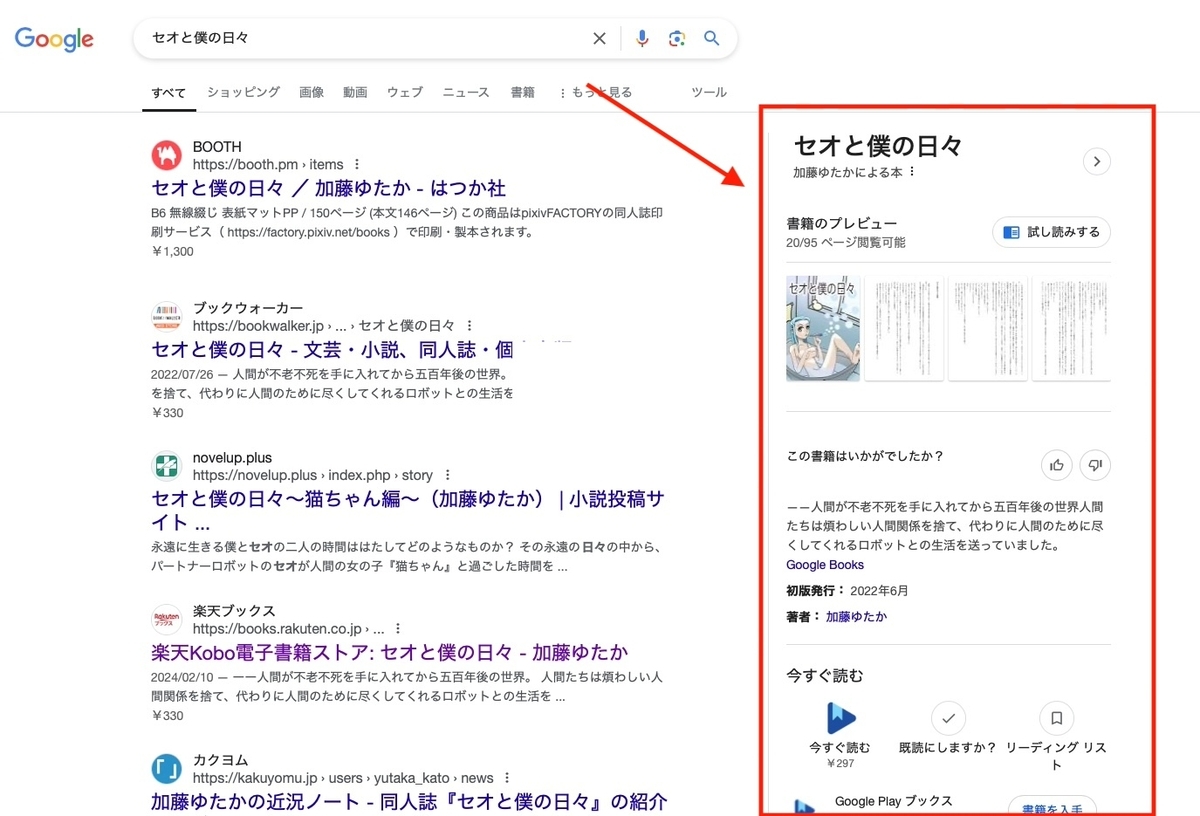Open the もっと見る dropdown
1200x816 pixels.
595,92
